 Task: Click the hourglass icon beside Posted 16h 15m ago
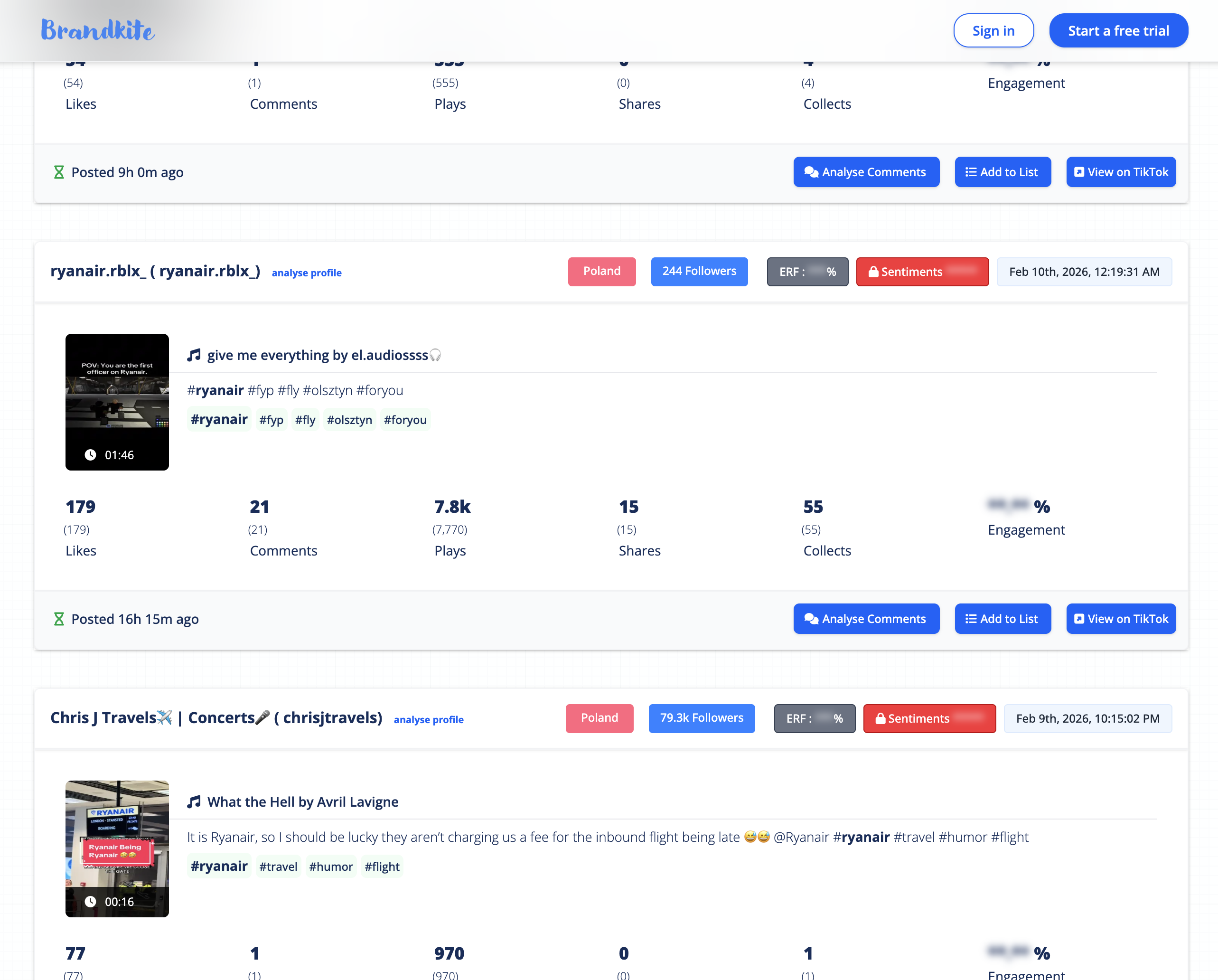[59, 619]
